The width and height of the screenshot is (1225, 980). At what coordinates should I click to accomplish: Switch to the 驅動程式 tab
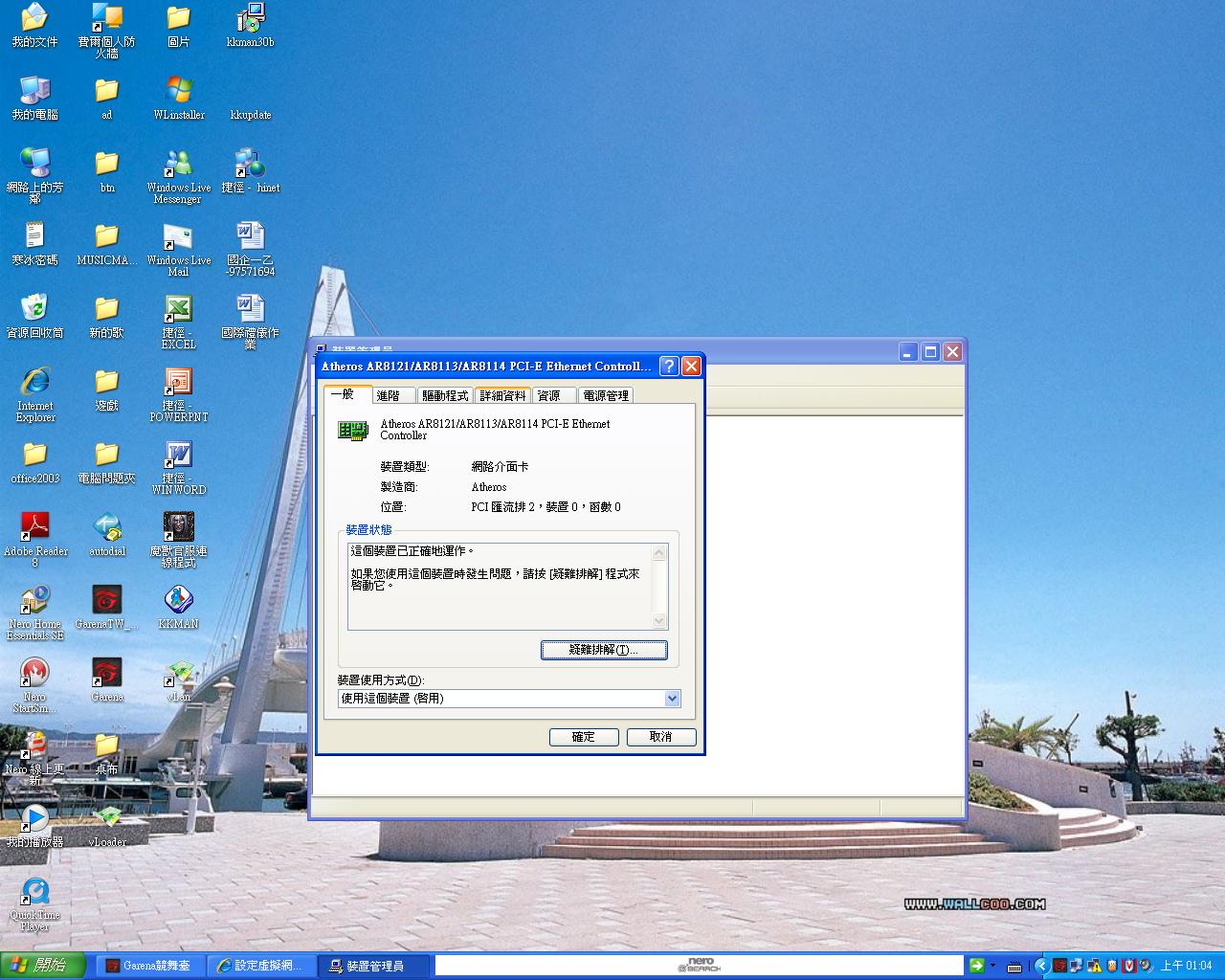point(445,395)
